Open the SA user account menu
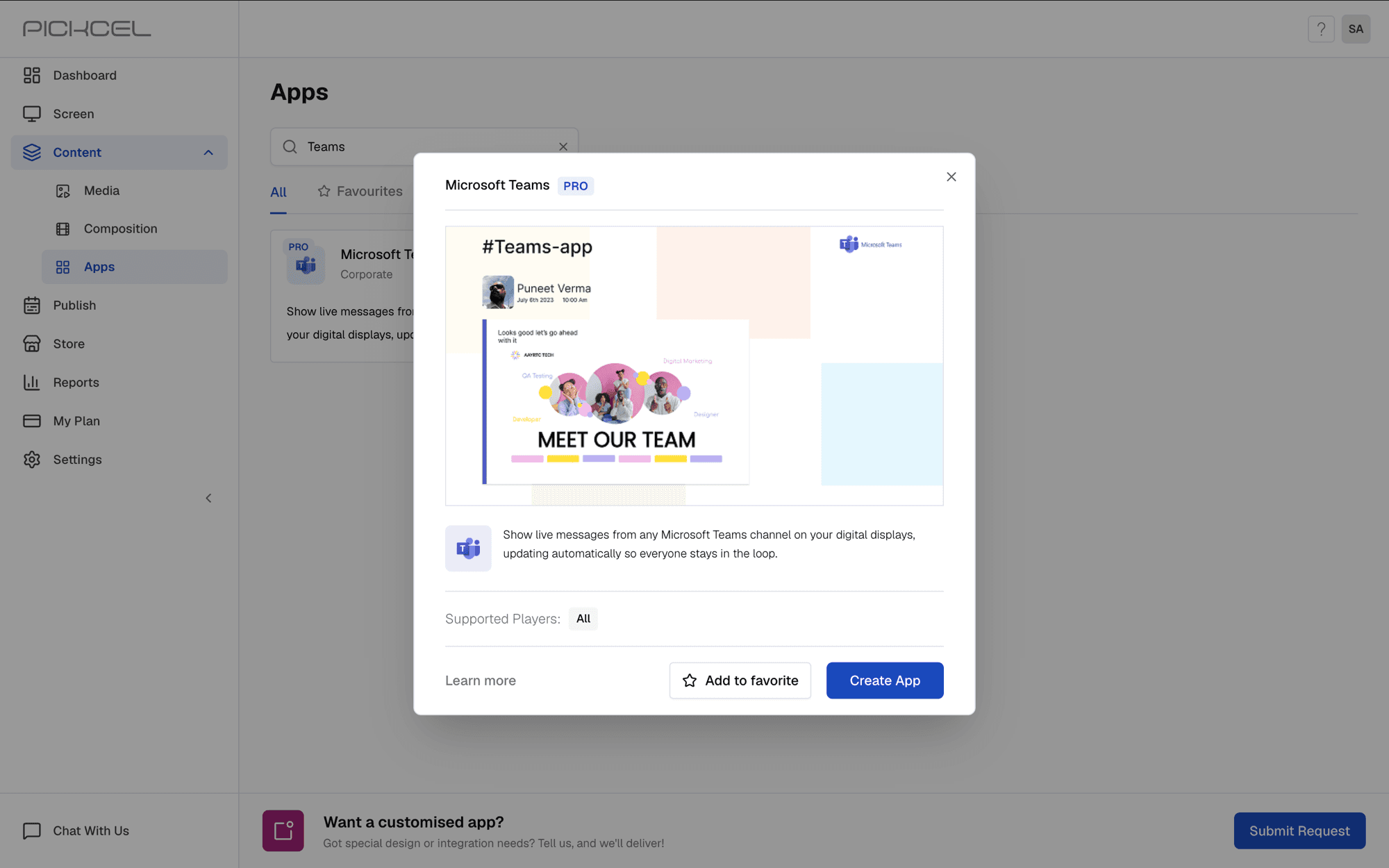The height and width of the screenshot is (868, 1389). [1356, 29]
